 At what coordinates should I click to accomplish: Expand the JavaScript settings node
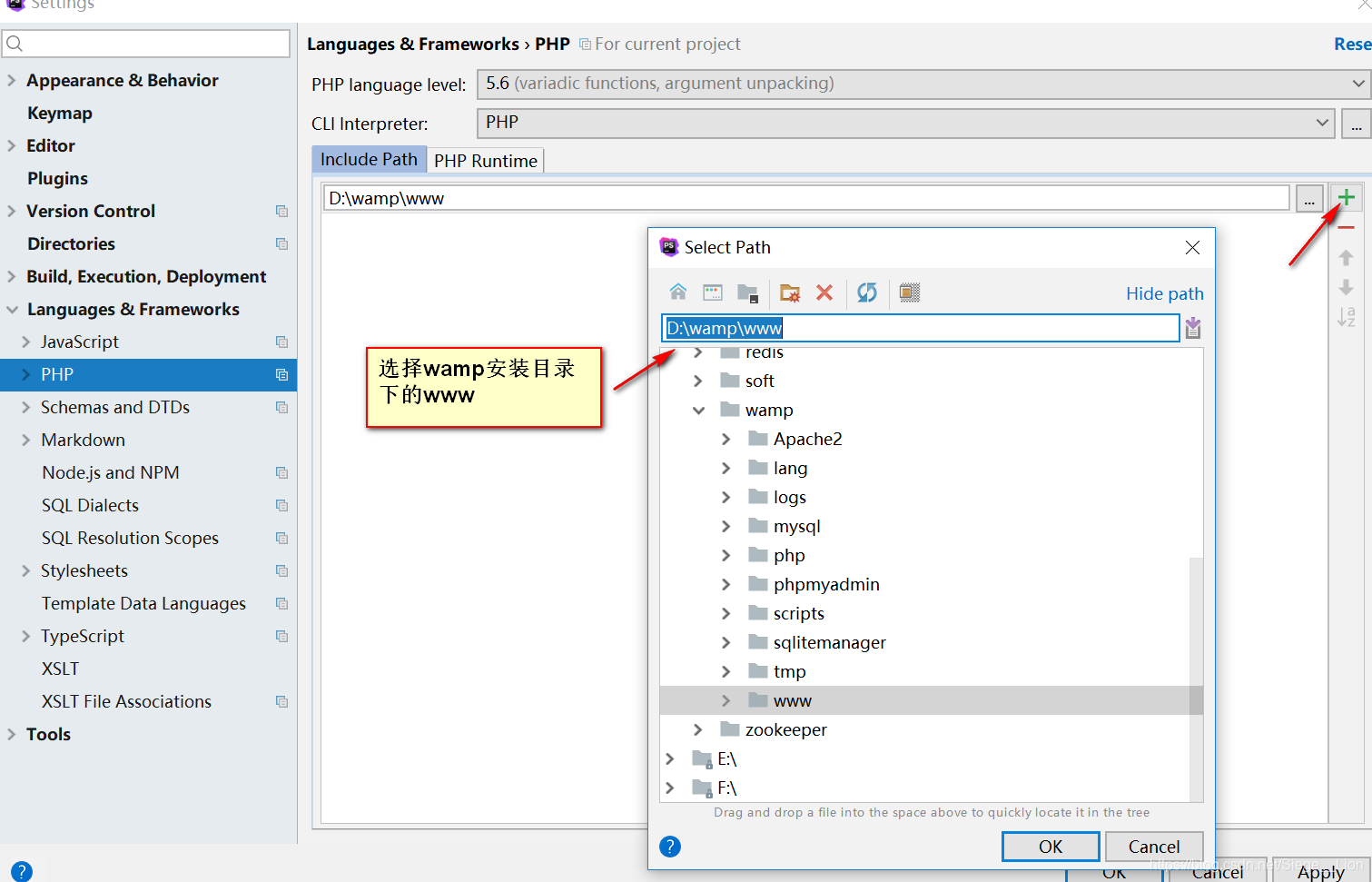coord(26,342)
